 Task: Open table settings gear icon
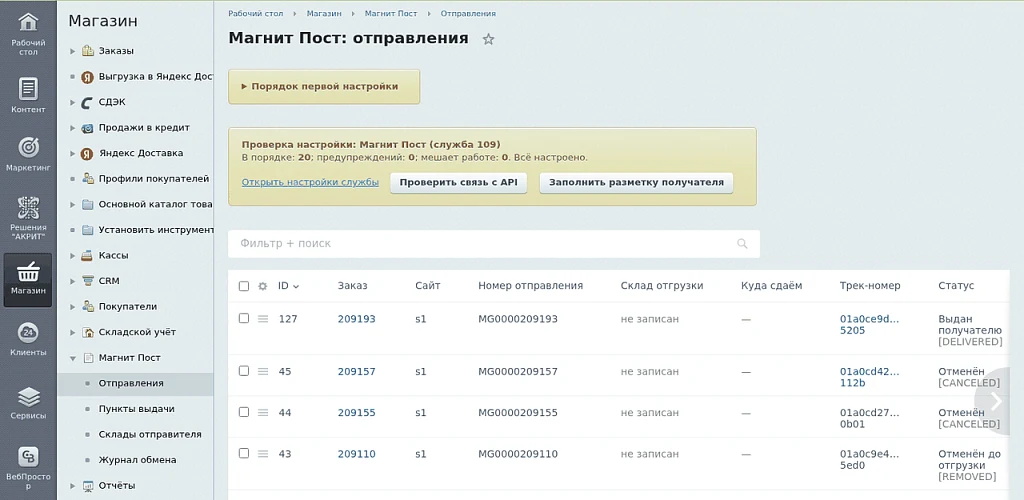pos(263,286)
